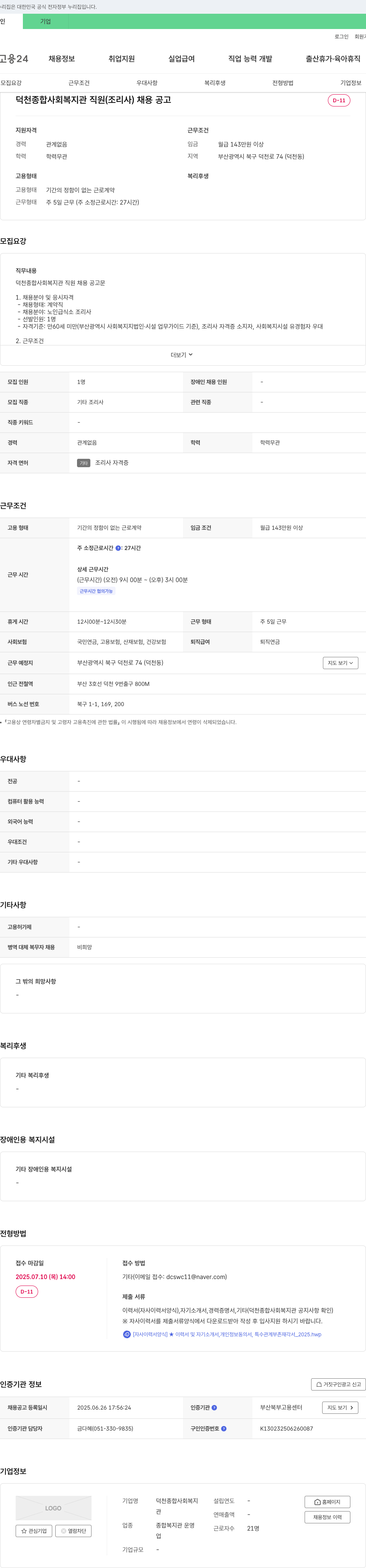Image resolution: width=366 pixels, height=1568 pixels.
Task: Click 구인인증번호 value K130232506260087
Action: 286,1428
